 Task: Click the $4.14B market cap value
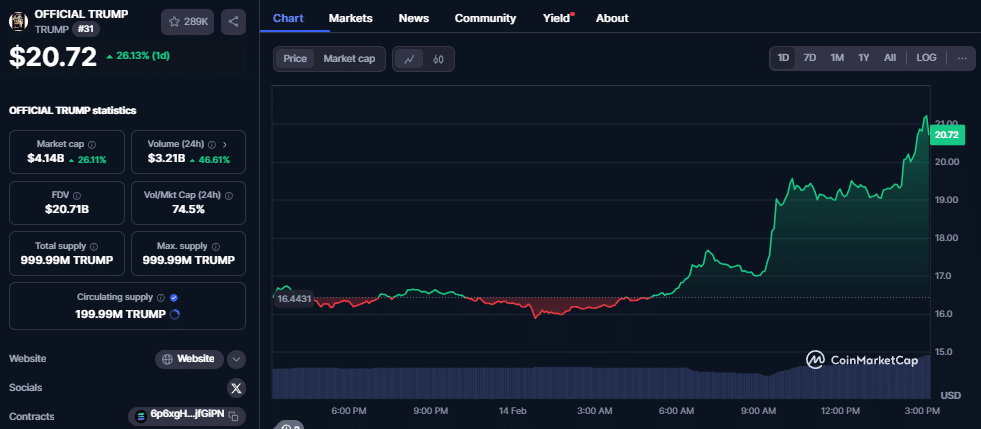coord(46,159)
